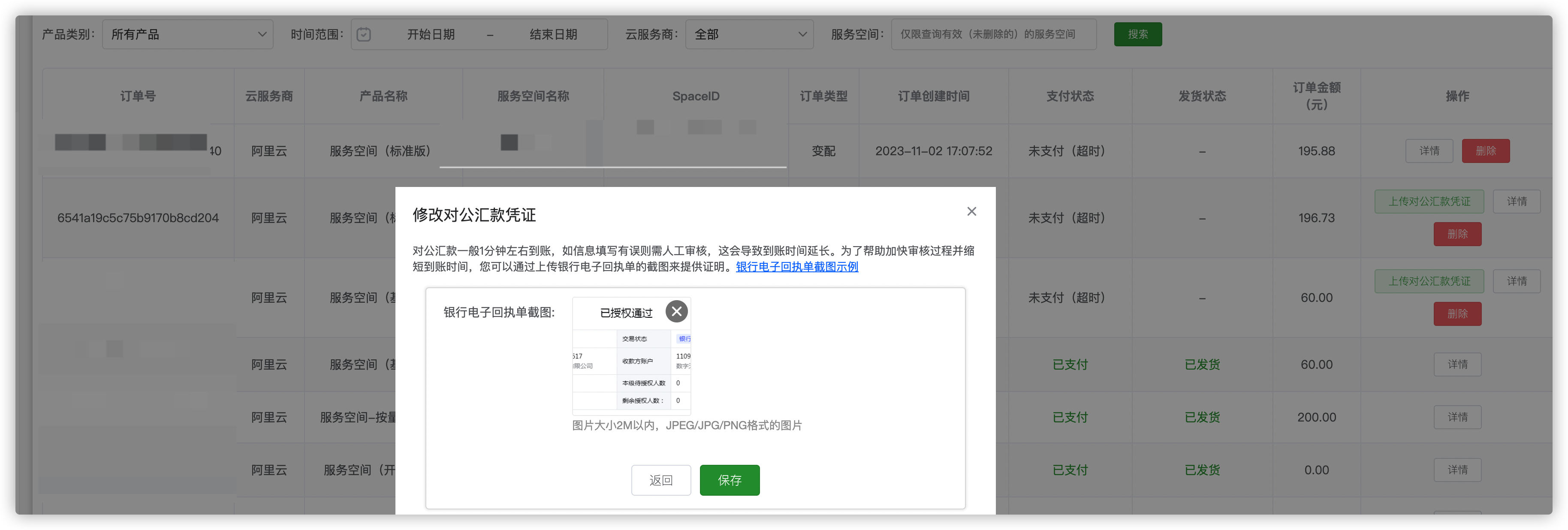Save the voucher with 保存 button

[729, 480]
